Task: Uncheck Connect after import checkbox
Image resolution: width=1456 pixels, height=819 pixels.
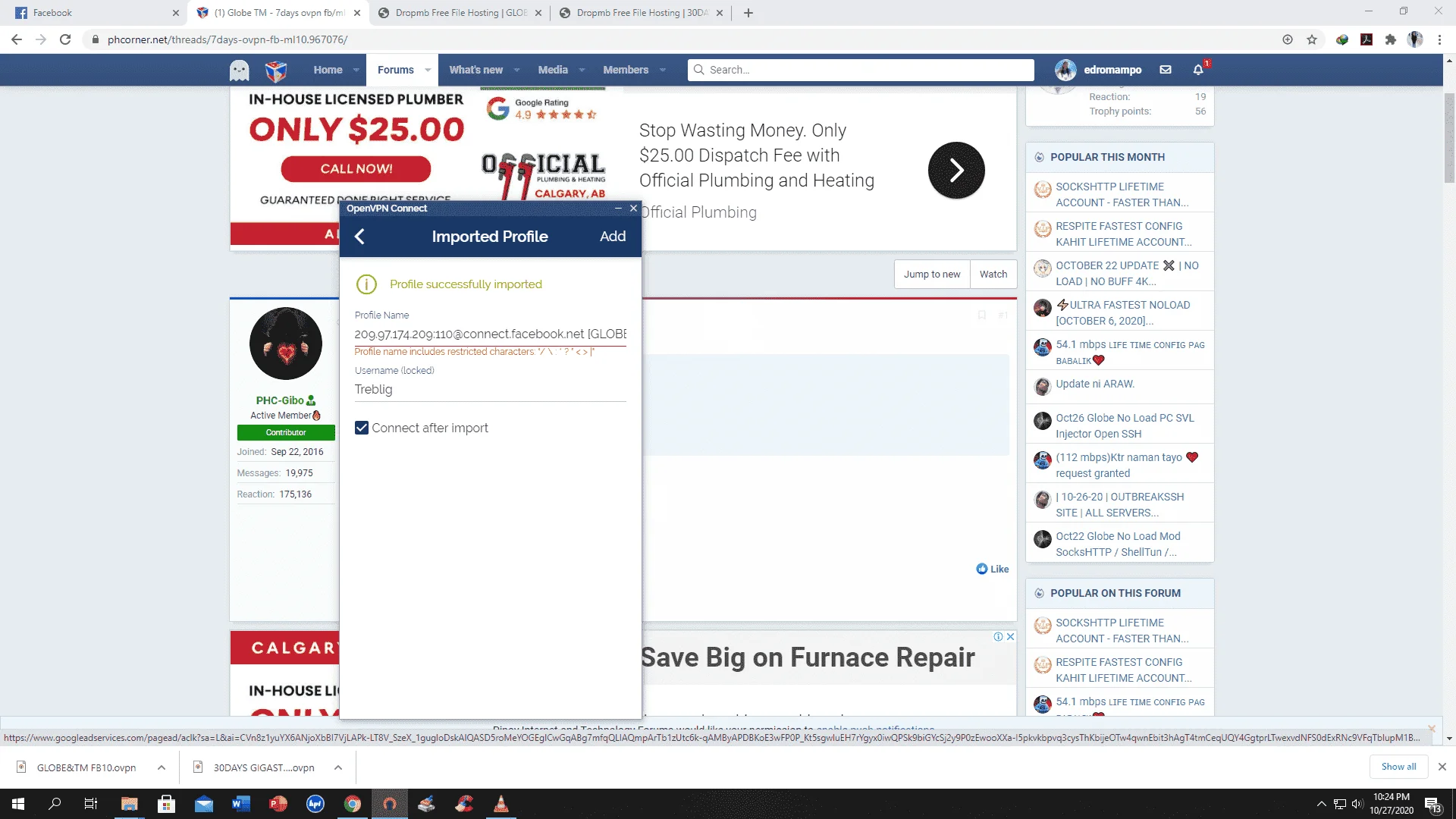Action: pyautogui.click(x=362, y=428)
